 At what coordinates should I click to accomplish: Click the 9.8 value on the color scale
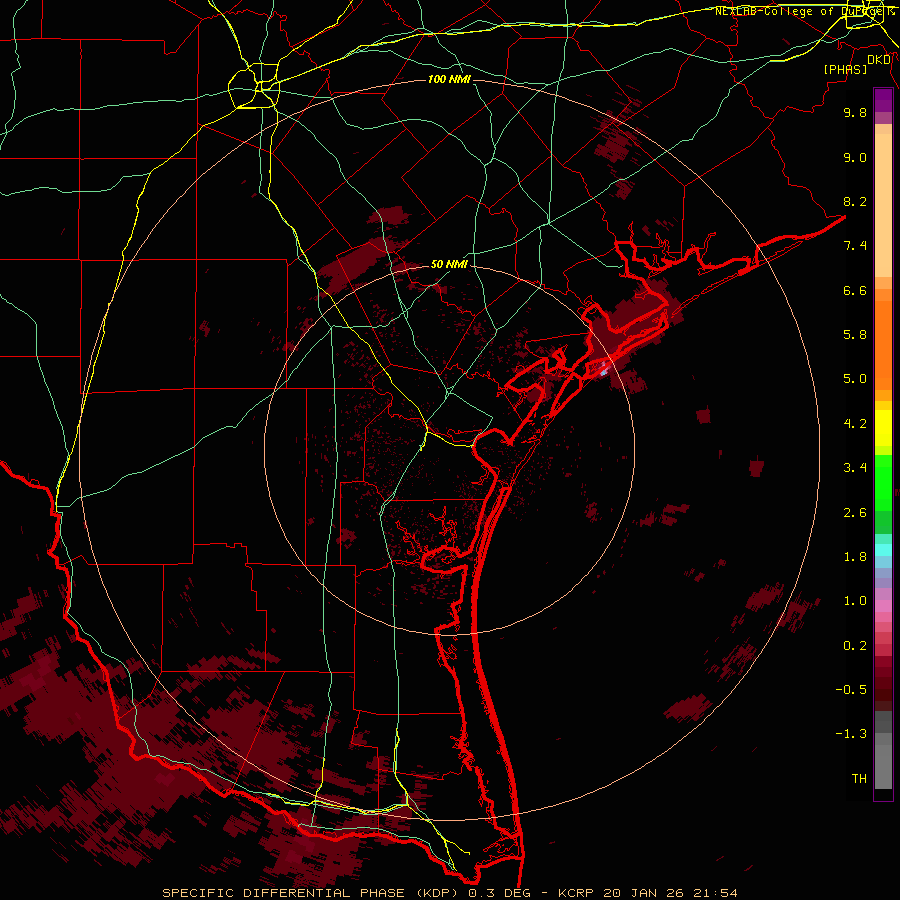855,112
